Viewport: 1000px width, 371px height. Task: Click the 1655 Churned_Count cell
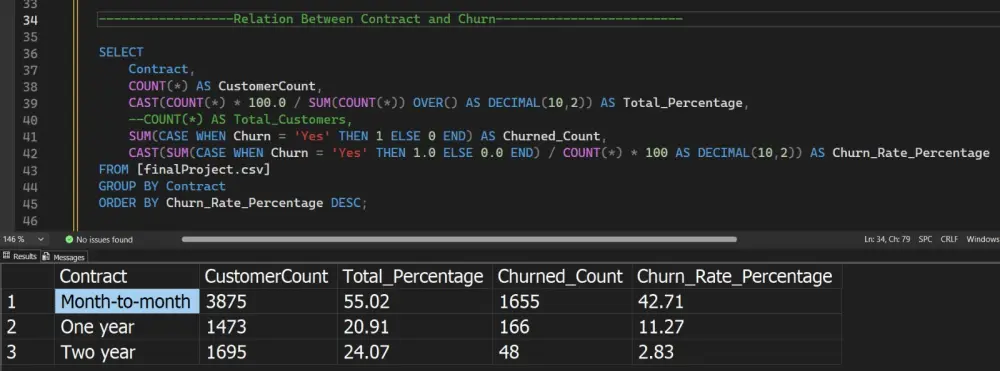pos(562,301)
